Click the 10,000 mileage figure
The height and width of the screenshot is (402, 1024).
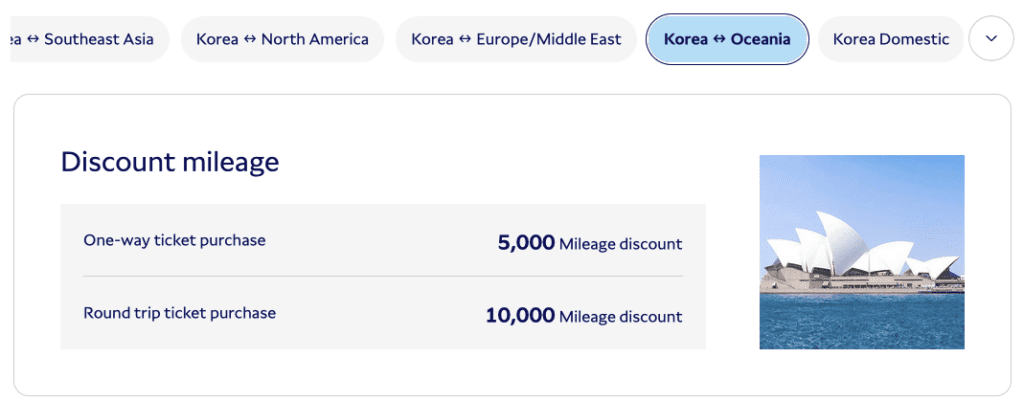[520, 316]
